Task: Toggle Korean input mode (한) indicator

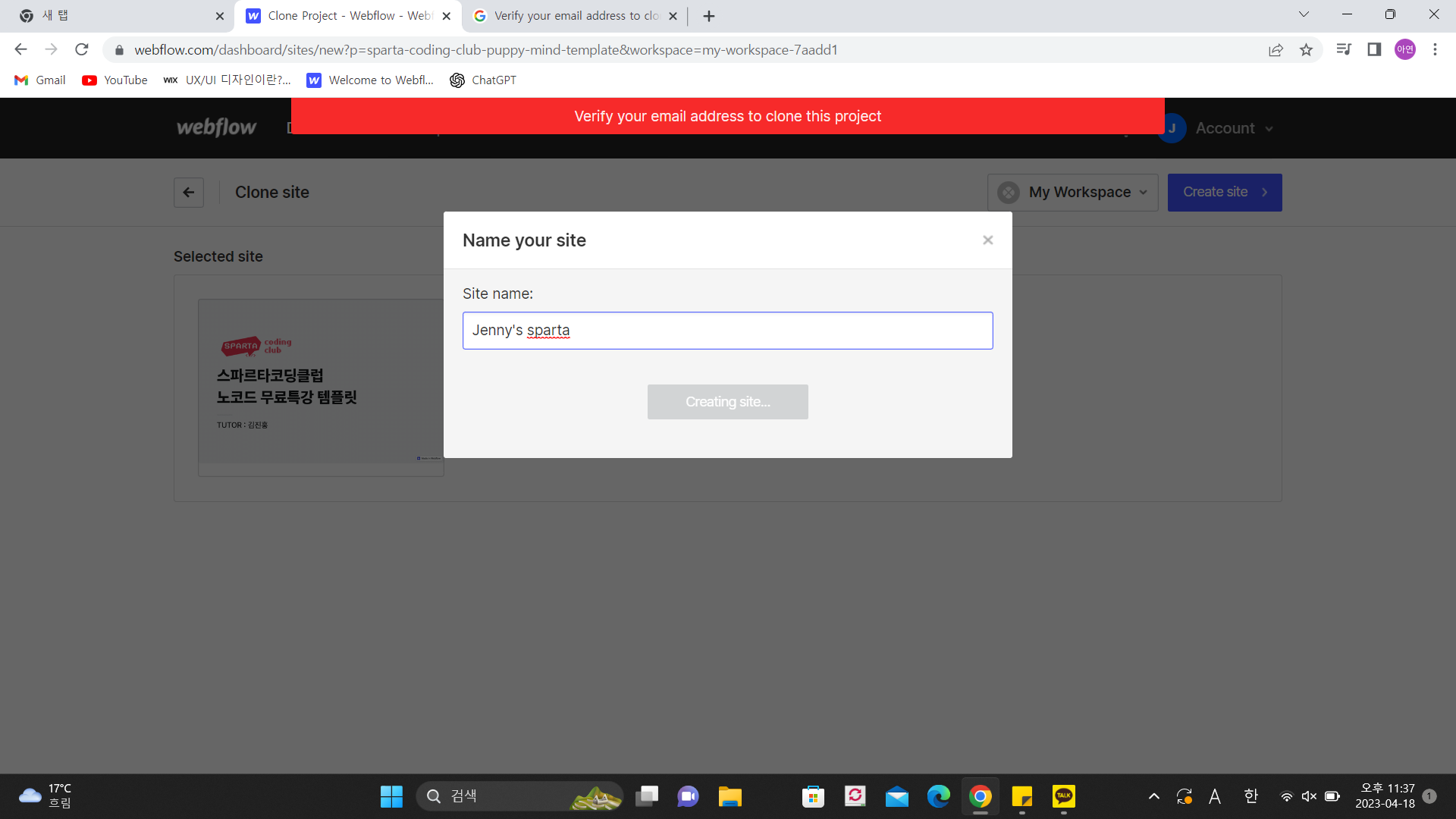Action: click(1250, 796)
